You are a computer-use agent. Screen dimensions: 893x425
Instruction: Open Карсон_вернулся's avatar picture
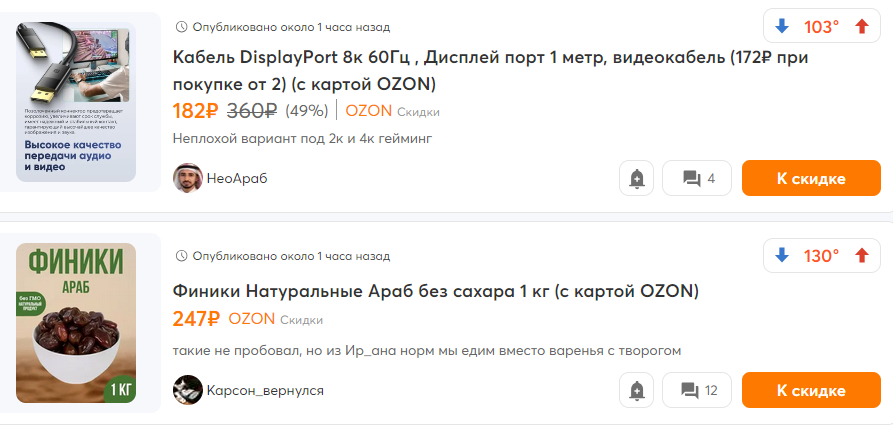click(x=187, y=390)
